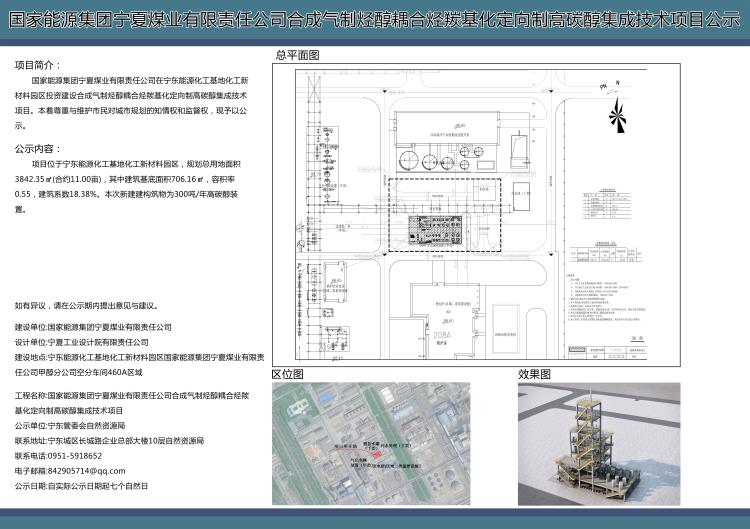Screen dimensions: 750x529
Task: Click the 总平面图 heading
Action: tap(297, 53)
